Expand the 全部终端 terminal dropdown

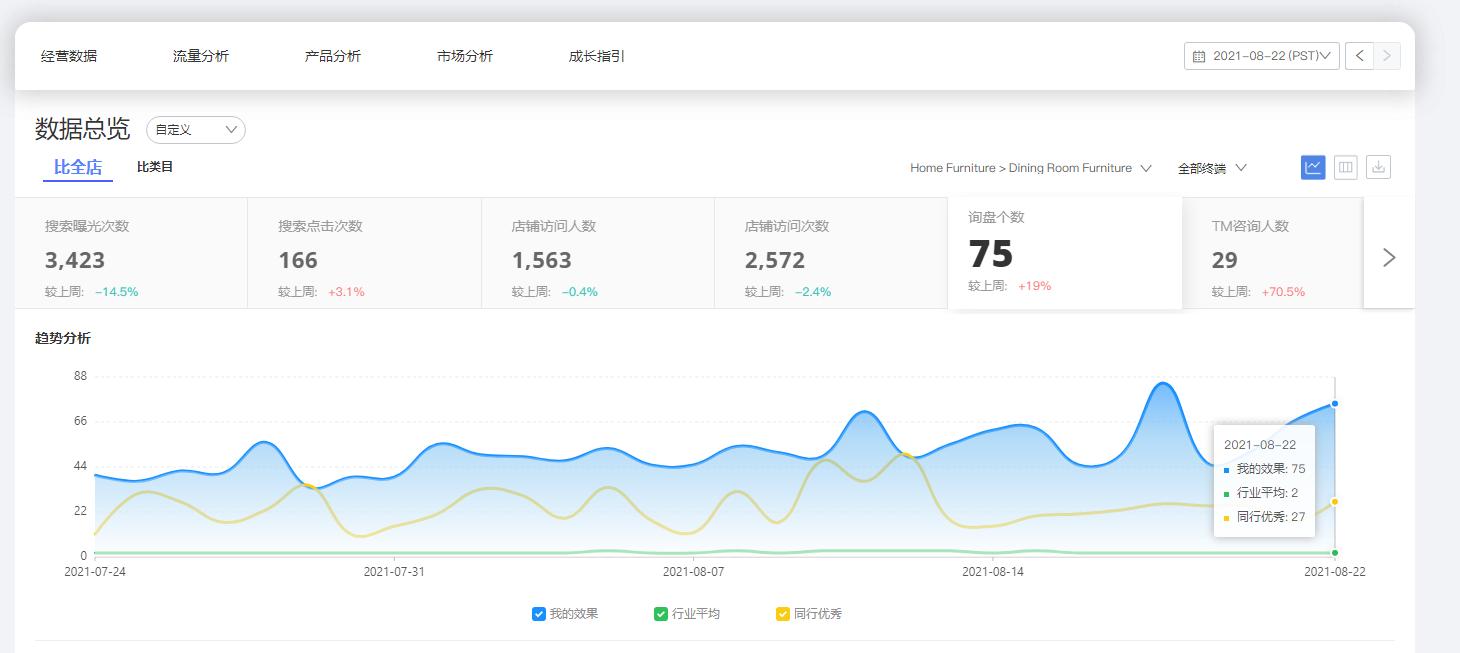(x=1212, y=168)
